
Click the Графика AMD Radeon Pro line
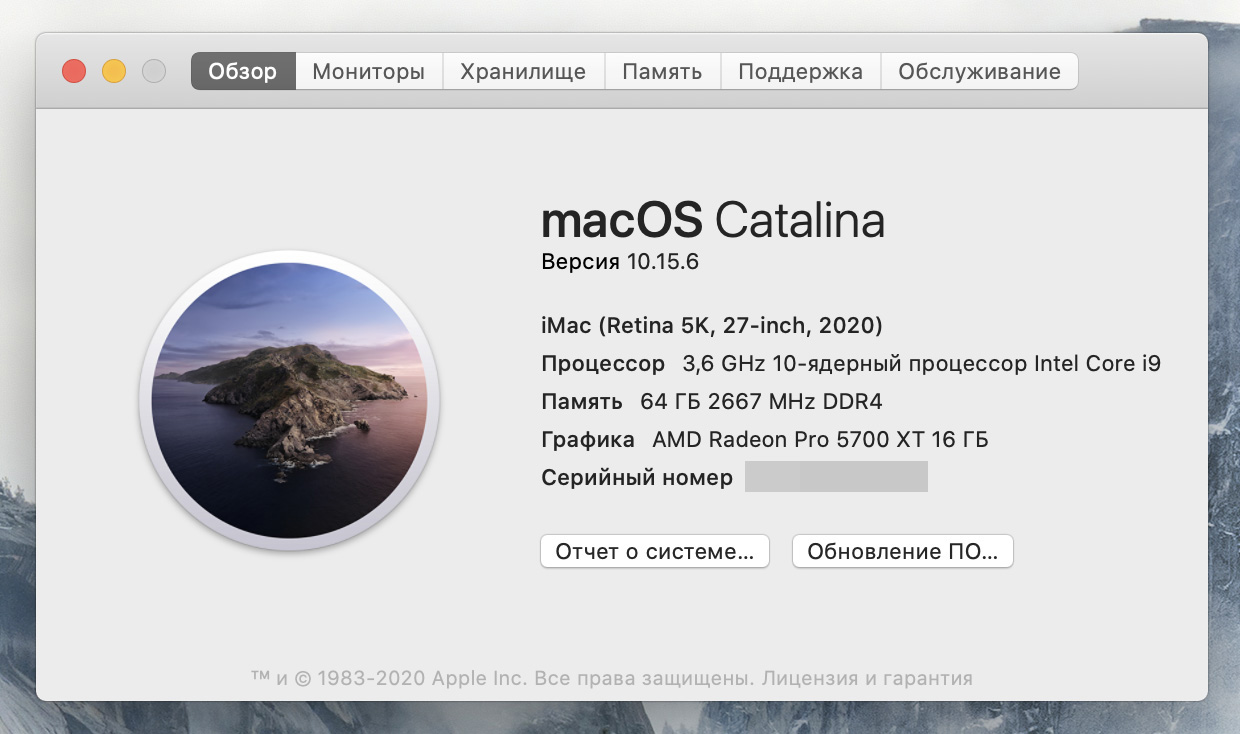(x=764, y=439)
